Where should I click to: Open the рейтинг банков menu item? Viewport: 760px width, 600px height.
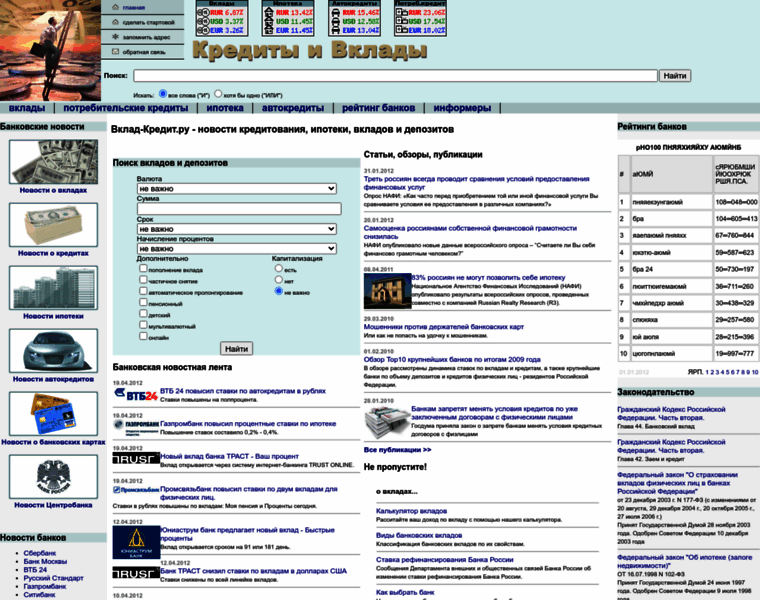(379, 108)
